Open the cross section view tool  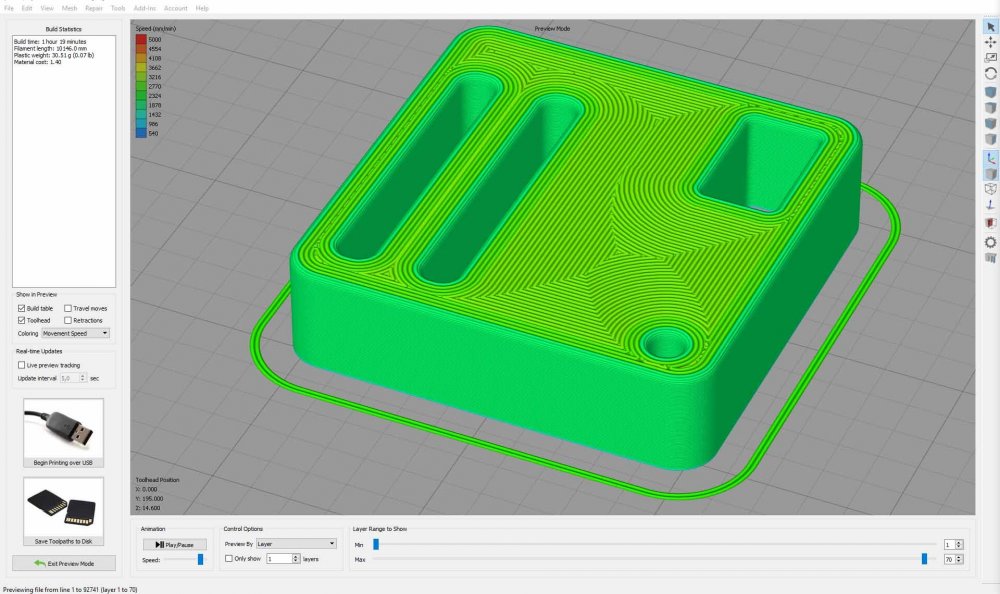click(x=990, y=222)
